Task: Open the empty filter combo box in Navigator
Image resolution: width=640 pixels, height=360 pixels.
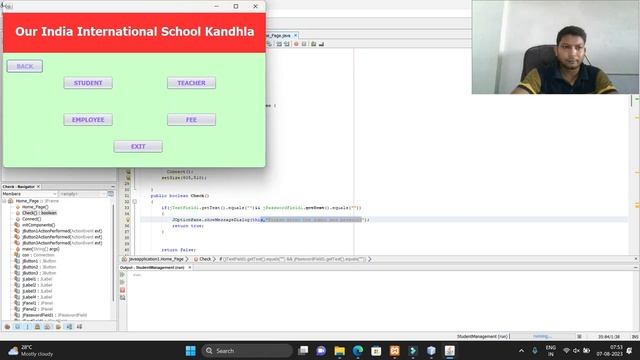Action: coord(83,194)
